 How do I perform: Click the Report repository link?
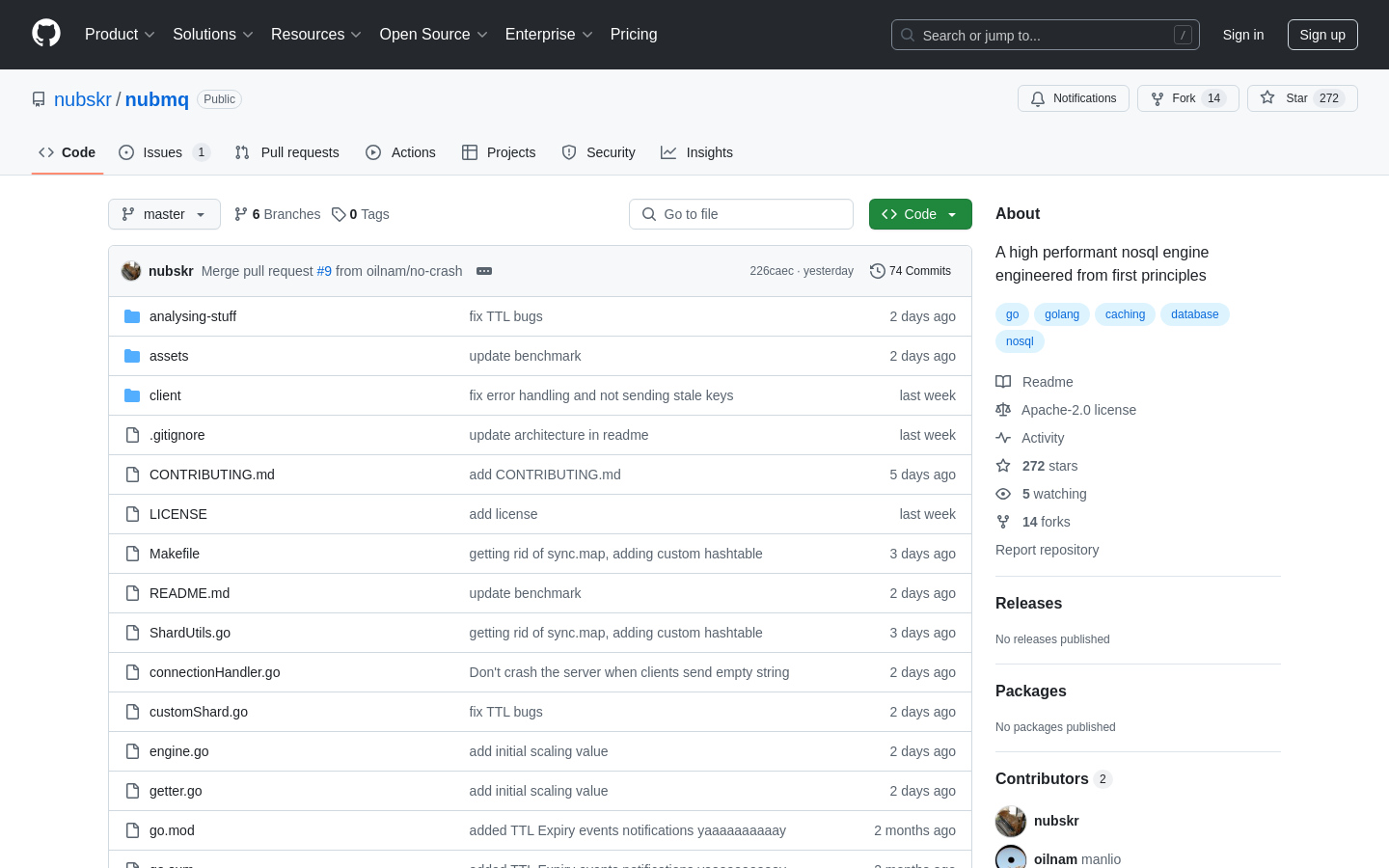(x=1047, y=550)
